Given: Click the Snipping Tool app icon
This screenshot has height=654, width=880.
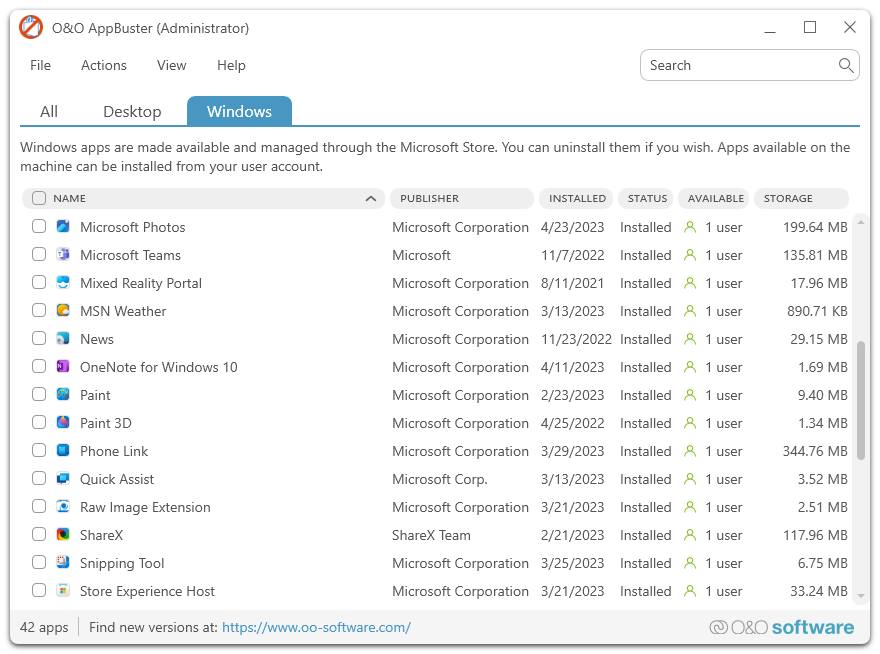Looking at the screenshot, I should (x=63, y=563).
